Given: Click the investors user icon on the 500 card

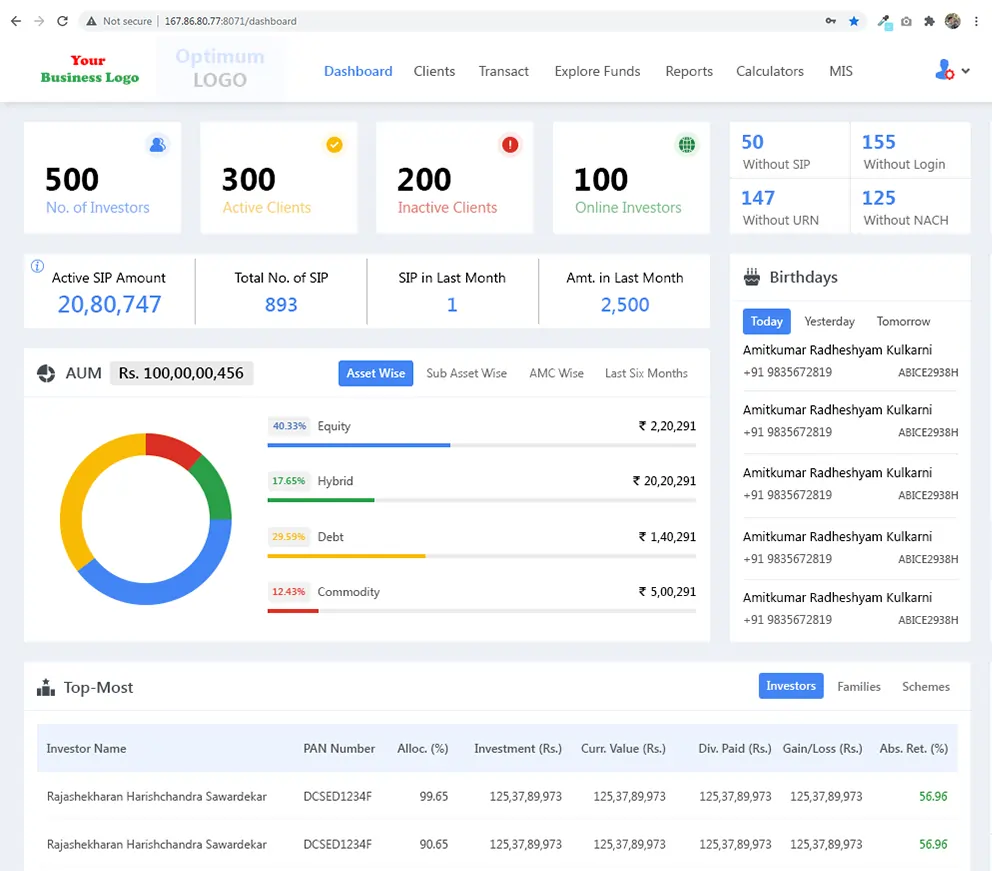Looking at the screenshot, I should [x=157, y=145].
